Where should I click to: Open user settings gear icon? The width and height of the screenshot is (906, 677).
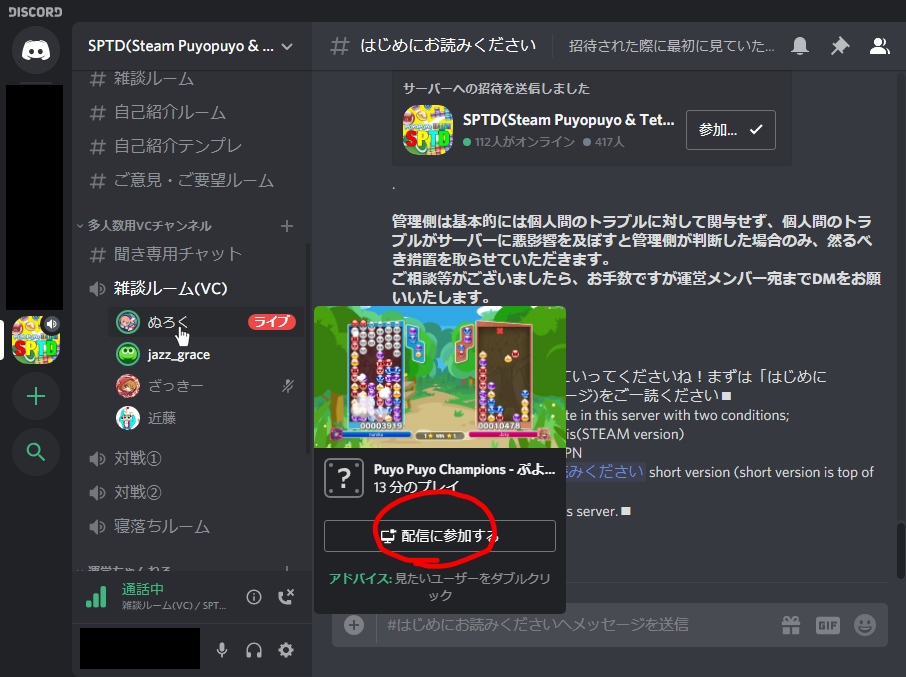point(286,650)
